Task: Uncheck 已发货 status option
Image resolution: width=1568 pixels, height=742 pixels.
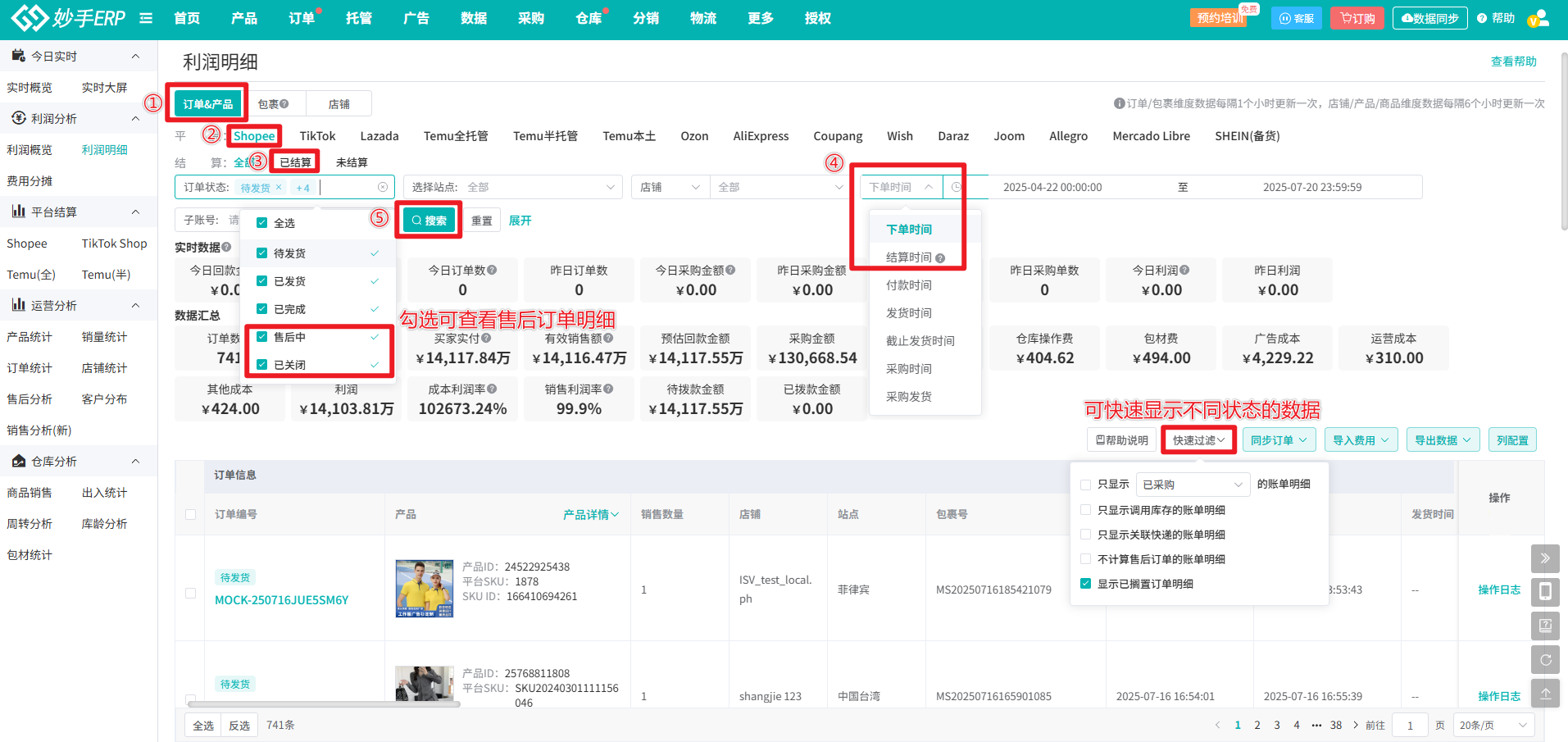Action: point(262,281)
